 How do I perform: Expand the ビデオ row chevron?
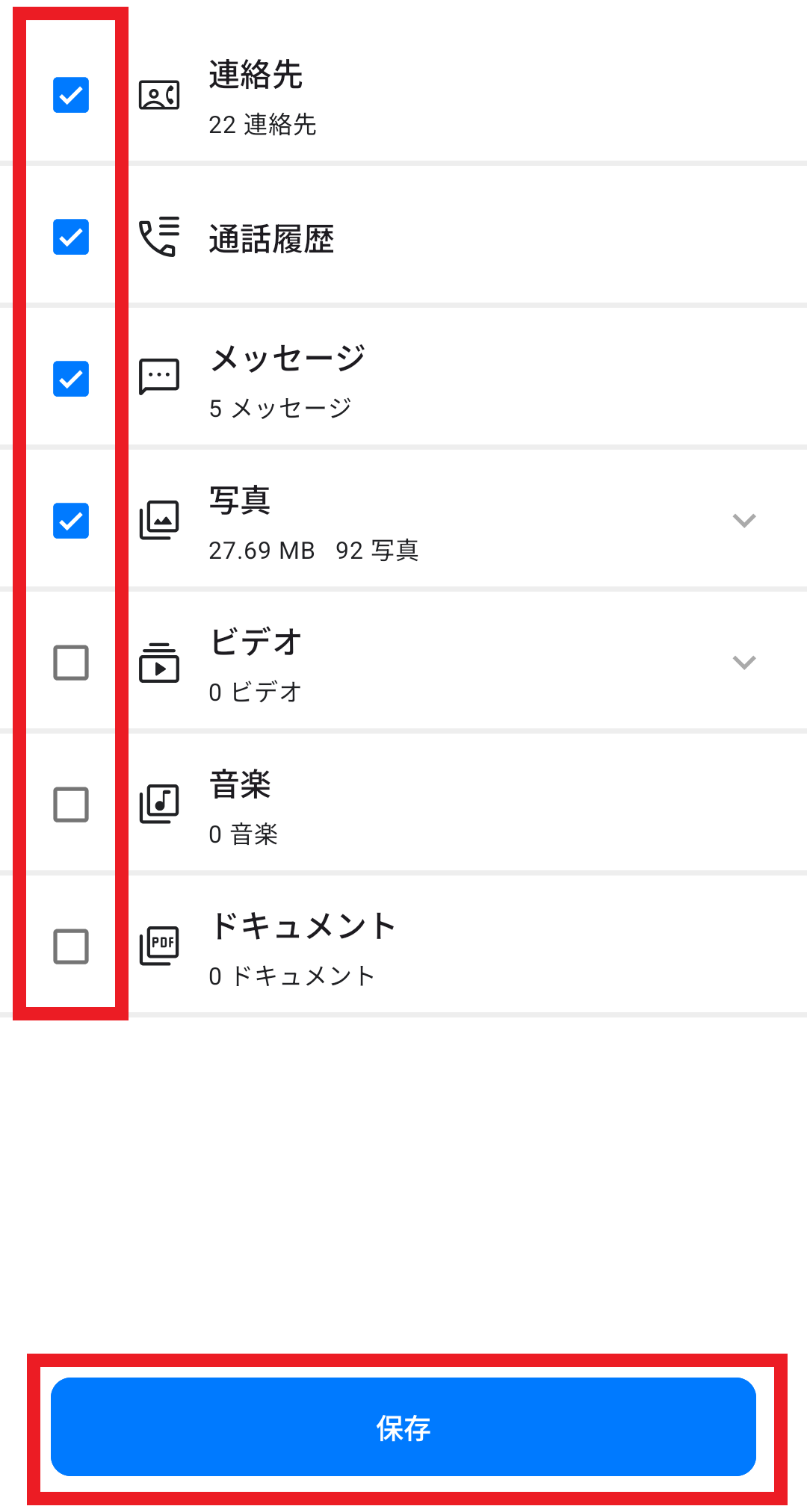coord(744,663)
